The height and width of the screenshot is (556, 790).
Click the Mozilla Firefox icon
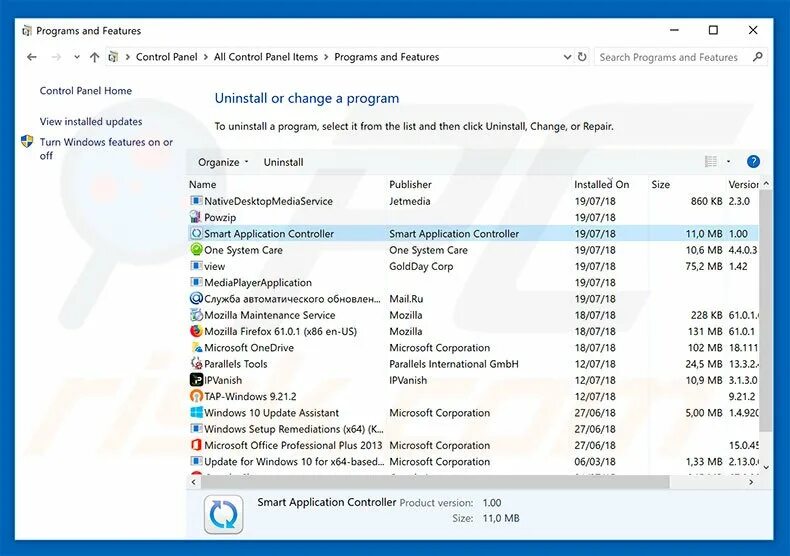(196, 331)
